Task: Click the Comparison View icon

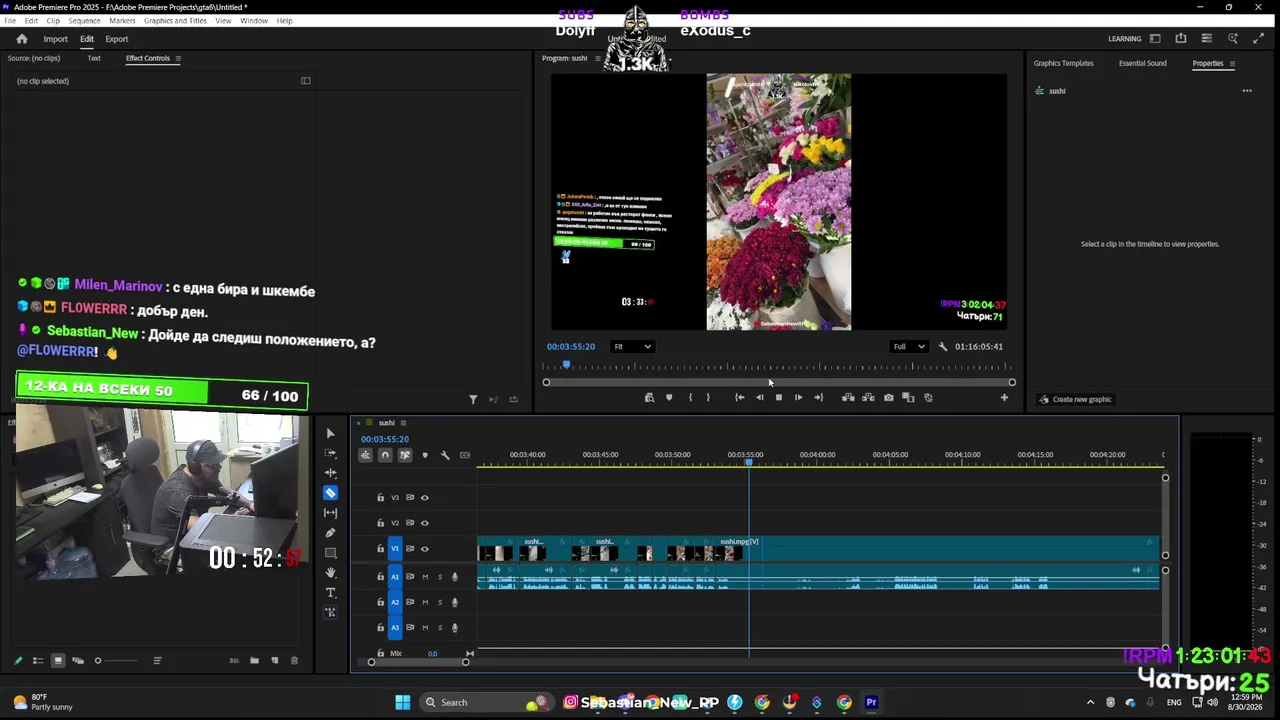Action: pos(908,398)
